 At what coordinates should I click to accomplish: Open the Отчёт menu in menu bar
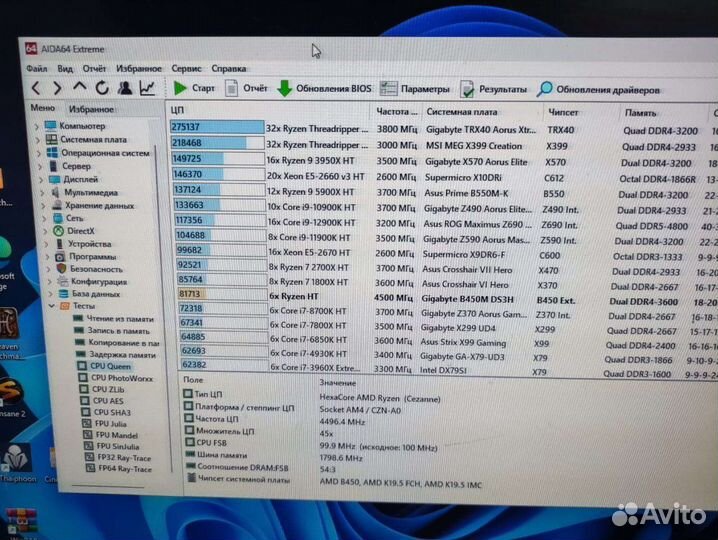(x=94, y=69)
